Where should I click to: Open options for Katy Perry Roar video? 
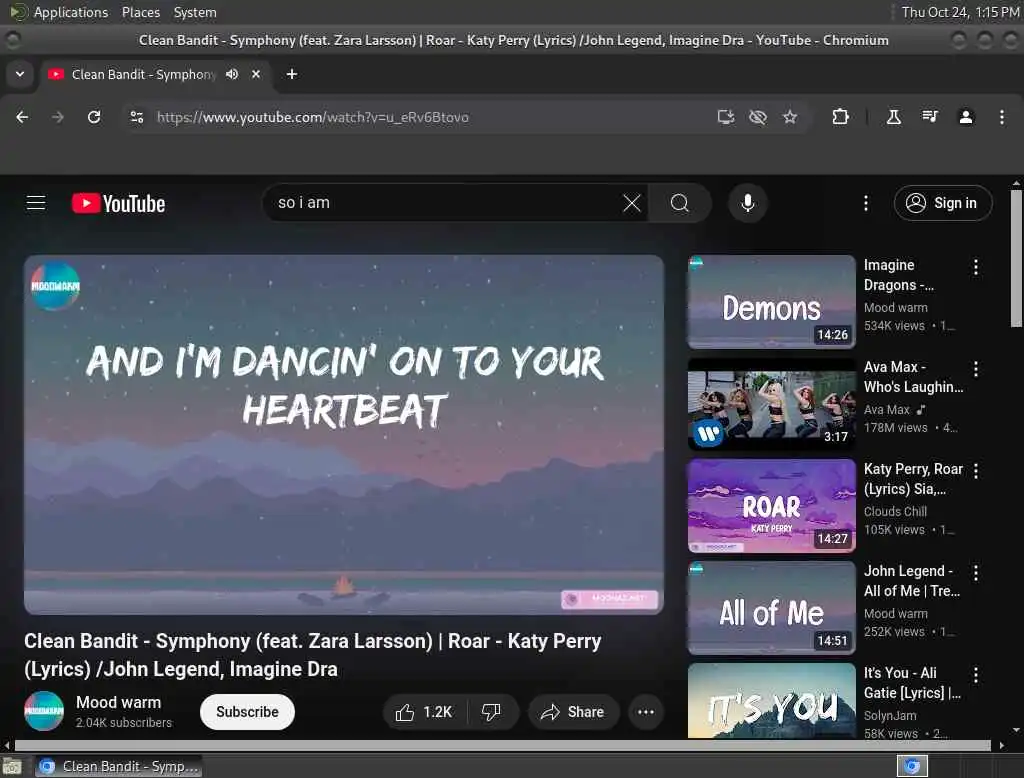tap(976, 471)
